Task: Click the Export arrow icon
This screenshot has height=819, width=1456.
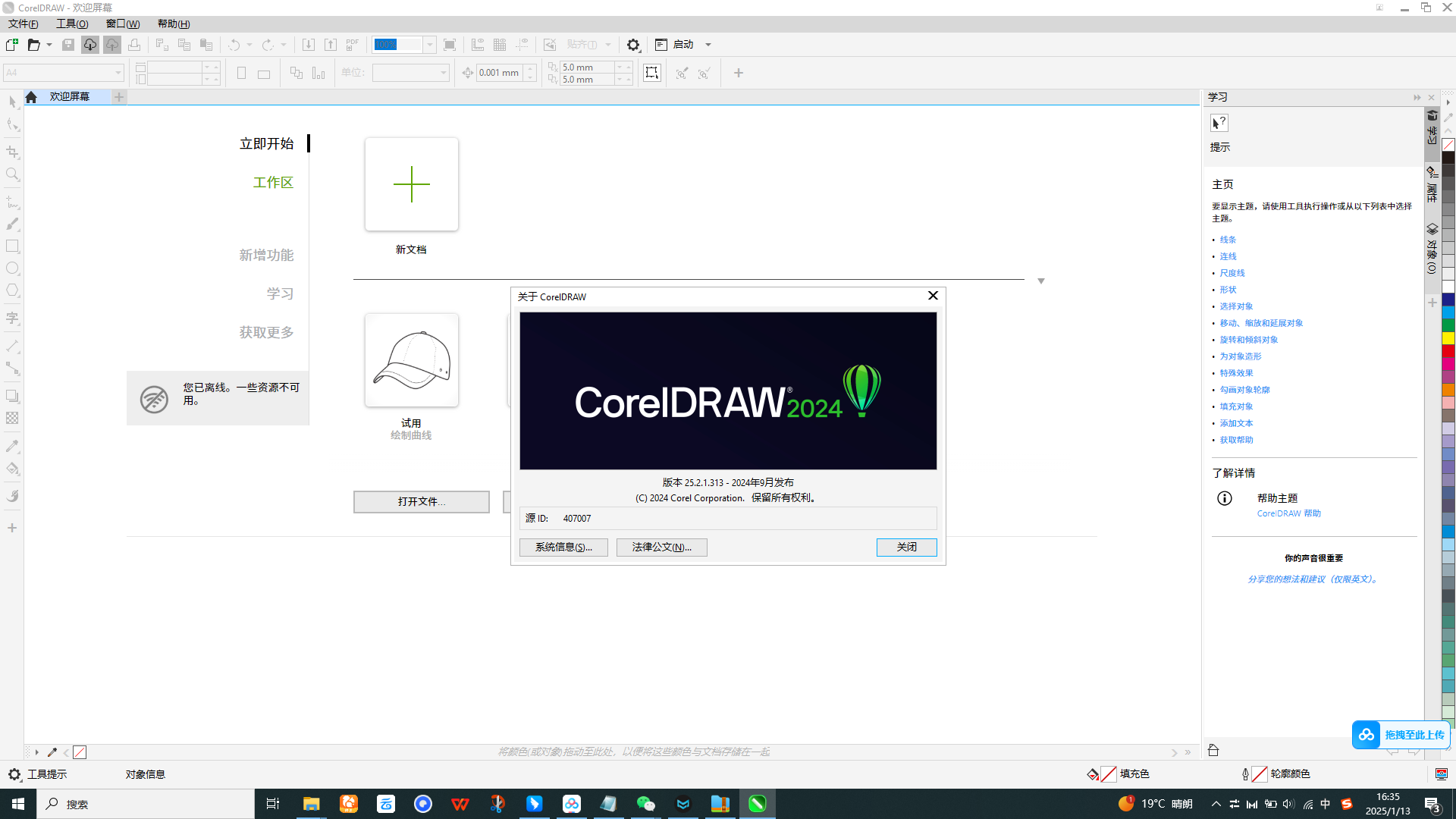Action: point(331,45)
